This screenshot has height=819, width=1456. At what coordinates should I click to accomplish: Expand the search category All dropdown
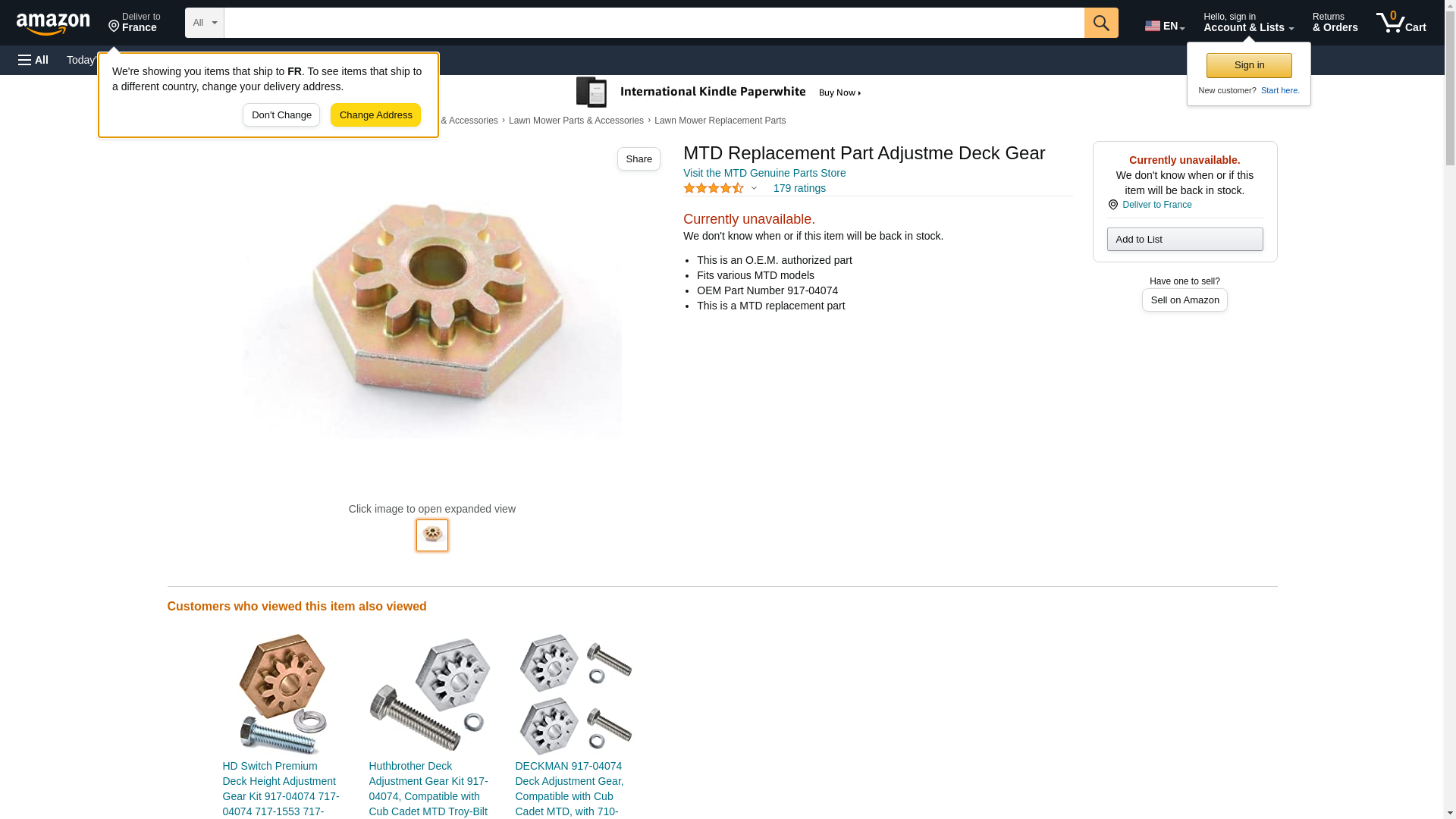point(205,23)
